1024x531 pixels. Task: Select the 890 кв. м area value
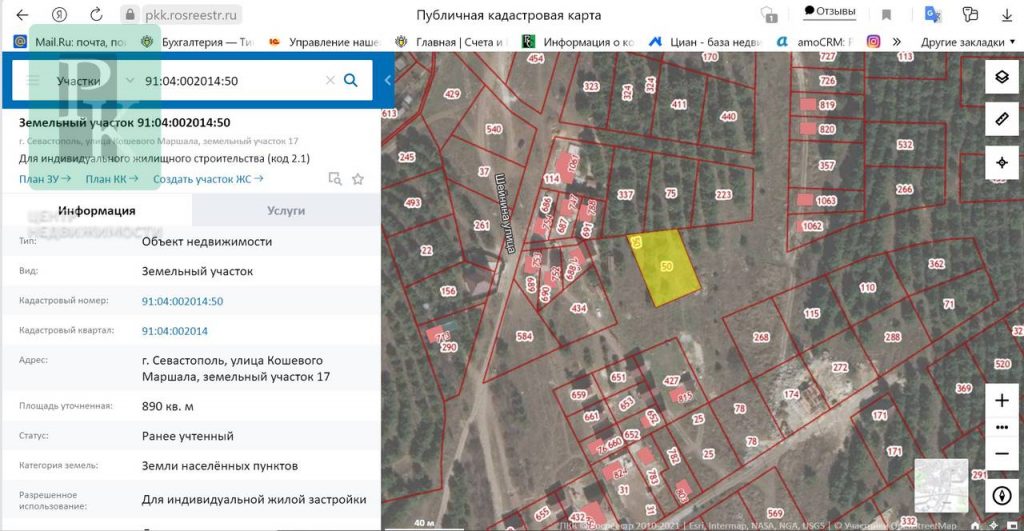pyautogui.click(x=167, y=406)
